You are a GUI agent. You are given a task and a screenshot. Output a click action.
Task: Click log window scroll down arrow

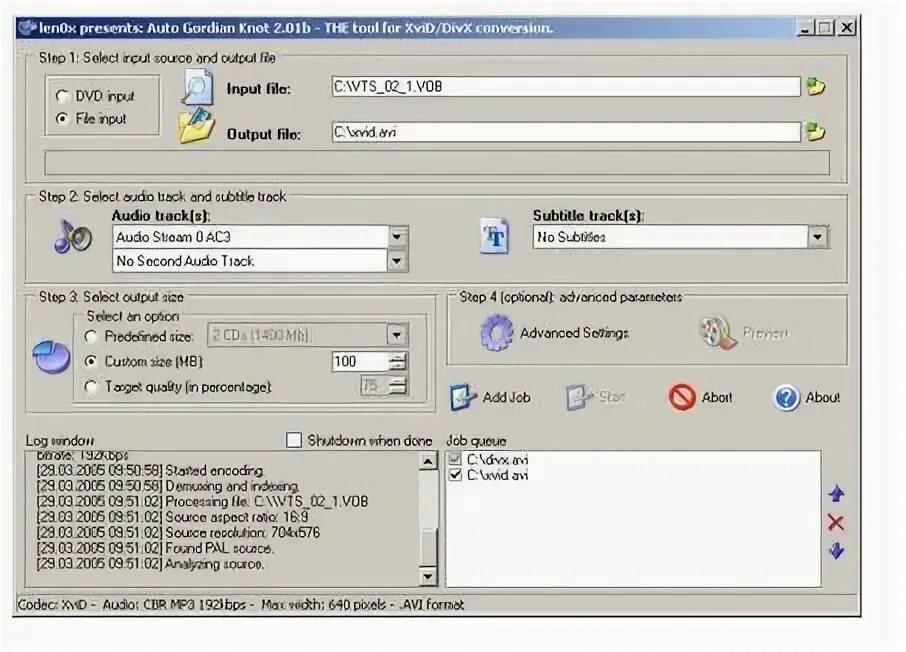(428, 576)
